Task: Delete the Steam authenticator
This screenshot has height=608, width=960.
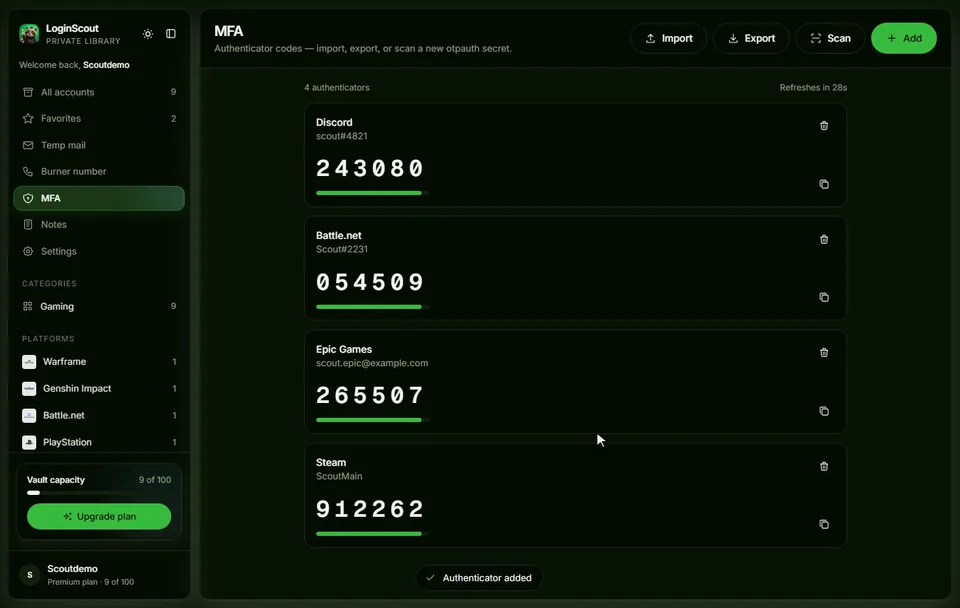Action: pyautogui.click(x=824, y=467)
